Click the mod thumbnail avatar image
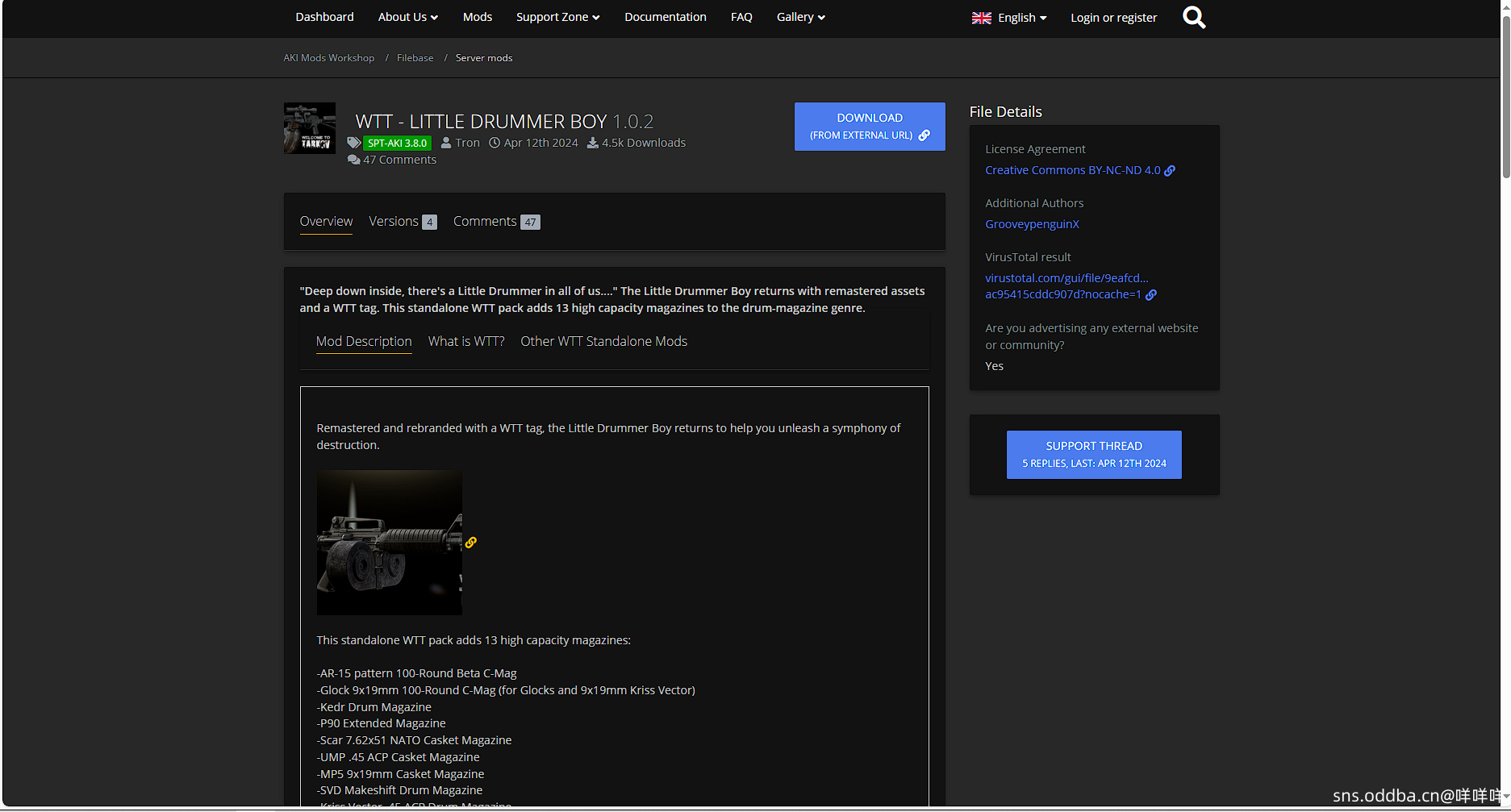 [x=309, y=128]
